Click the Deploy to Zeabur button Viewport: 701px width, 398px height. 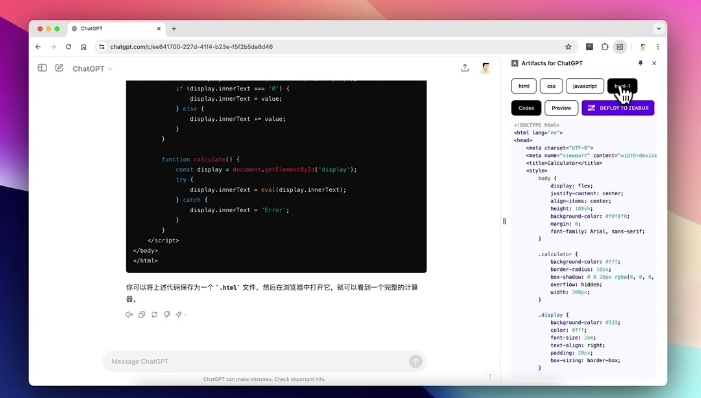[618, 108]
